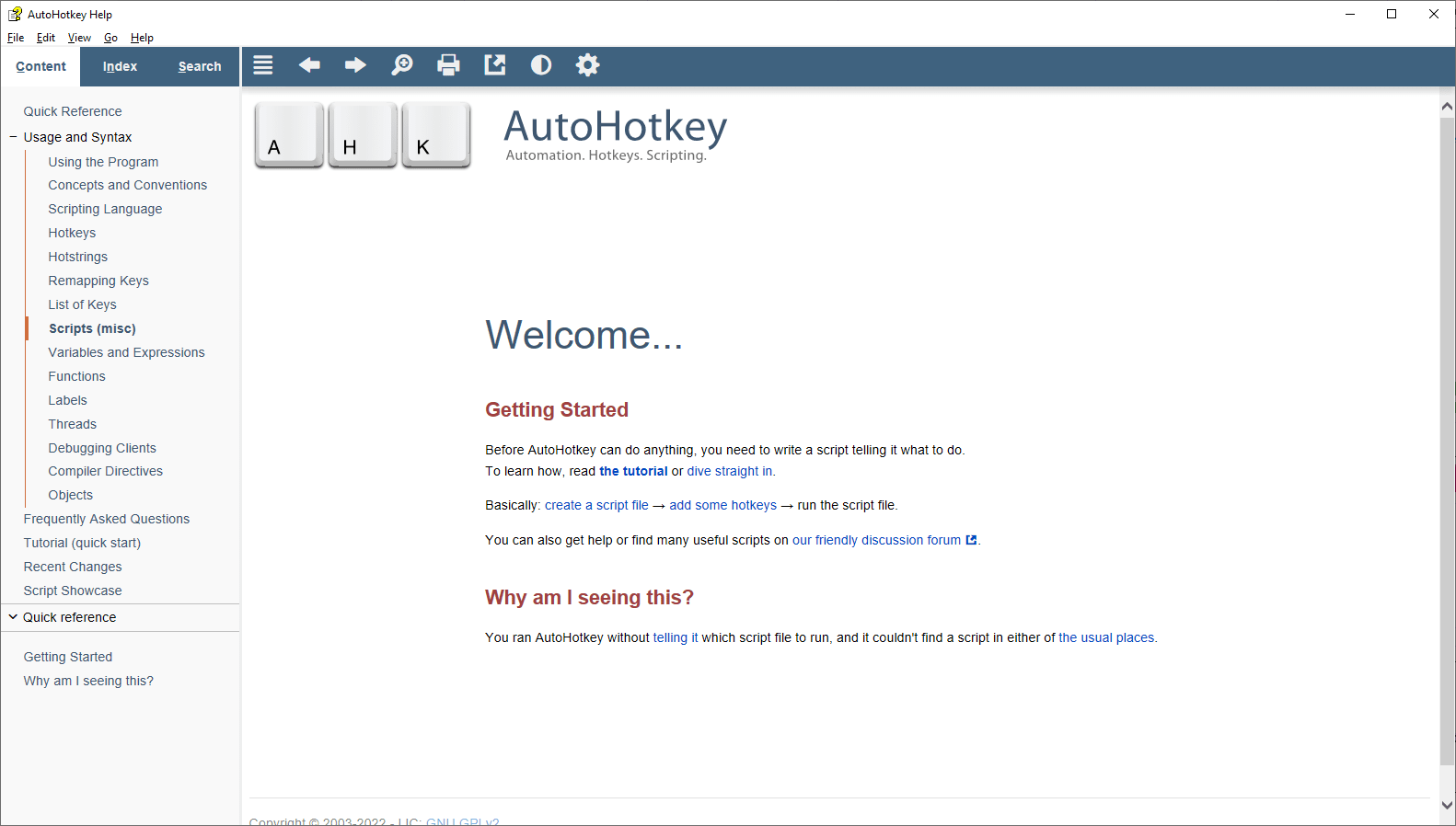
Task: Open the Hotstrings topic
Action: tap(78, 257)
